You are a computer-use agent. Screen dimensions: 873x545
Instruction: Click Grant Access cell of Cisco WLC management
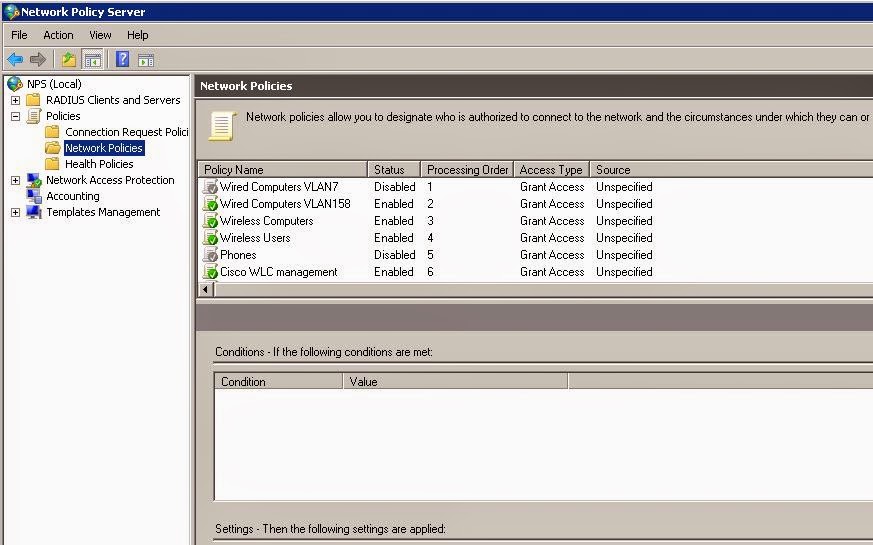tap(552, 272)
